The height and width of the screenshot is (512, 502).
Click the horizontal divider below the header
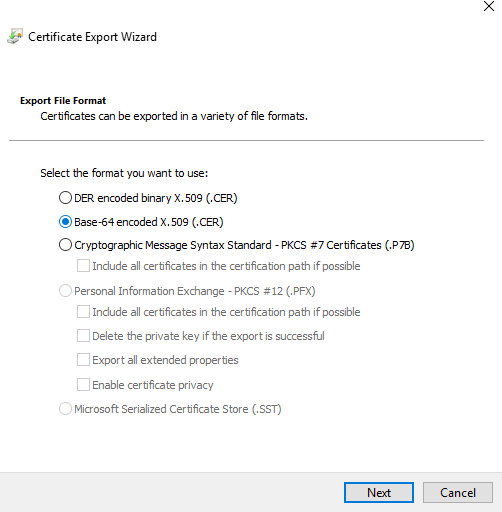(246, 141)
